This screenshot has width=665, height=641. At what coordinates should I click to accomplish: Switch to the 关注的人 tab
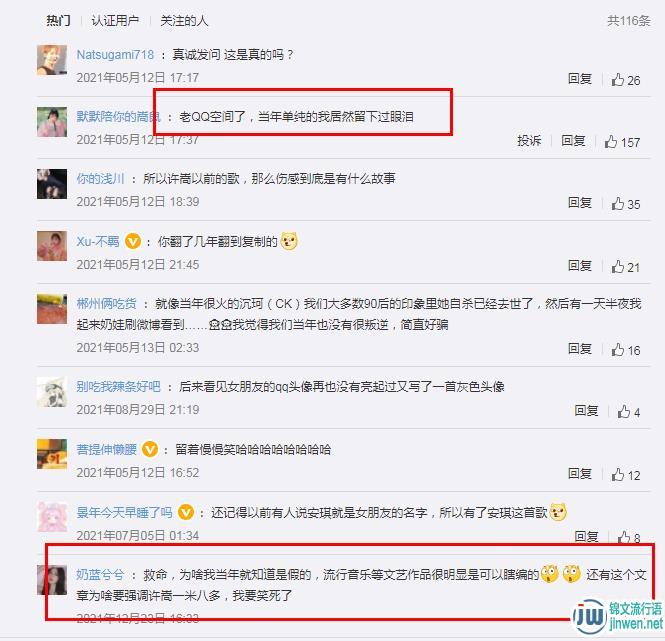coord(184,20)
